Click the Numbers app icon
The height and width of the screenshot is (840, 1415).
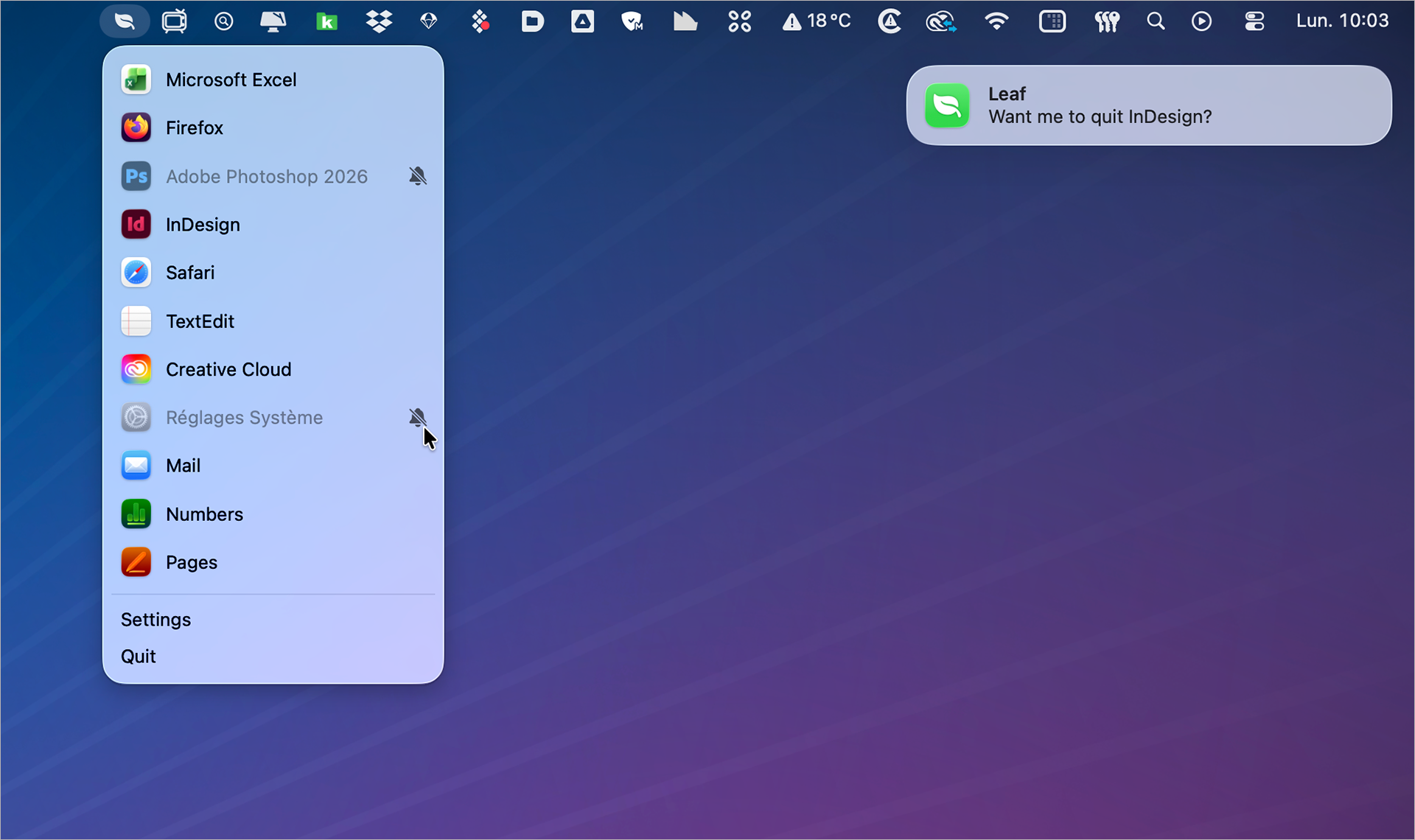136,514
